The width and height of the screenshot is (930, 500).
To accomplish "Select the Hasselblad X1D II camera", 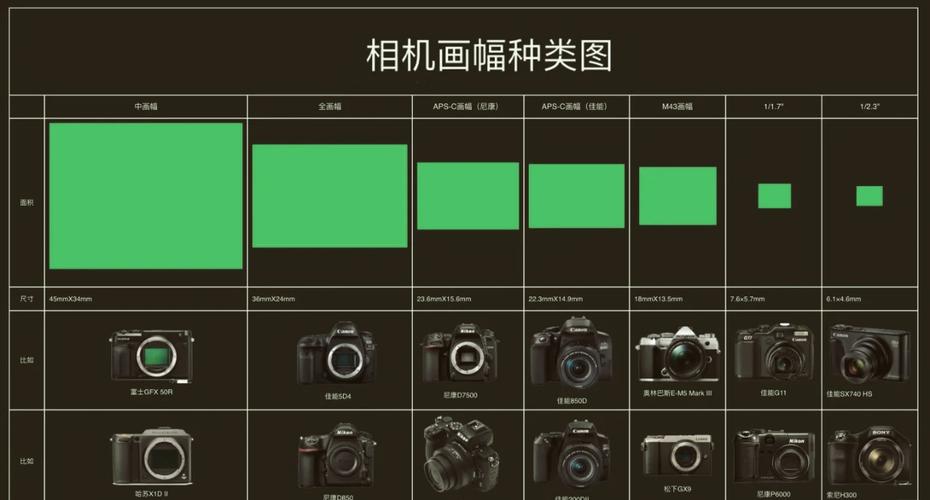I will pyautogui.click(x=150, y=458).
